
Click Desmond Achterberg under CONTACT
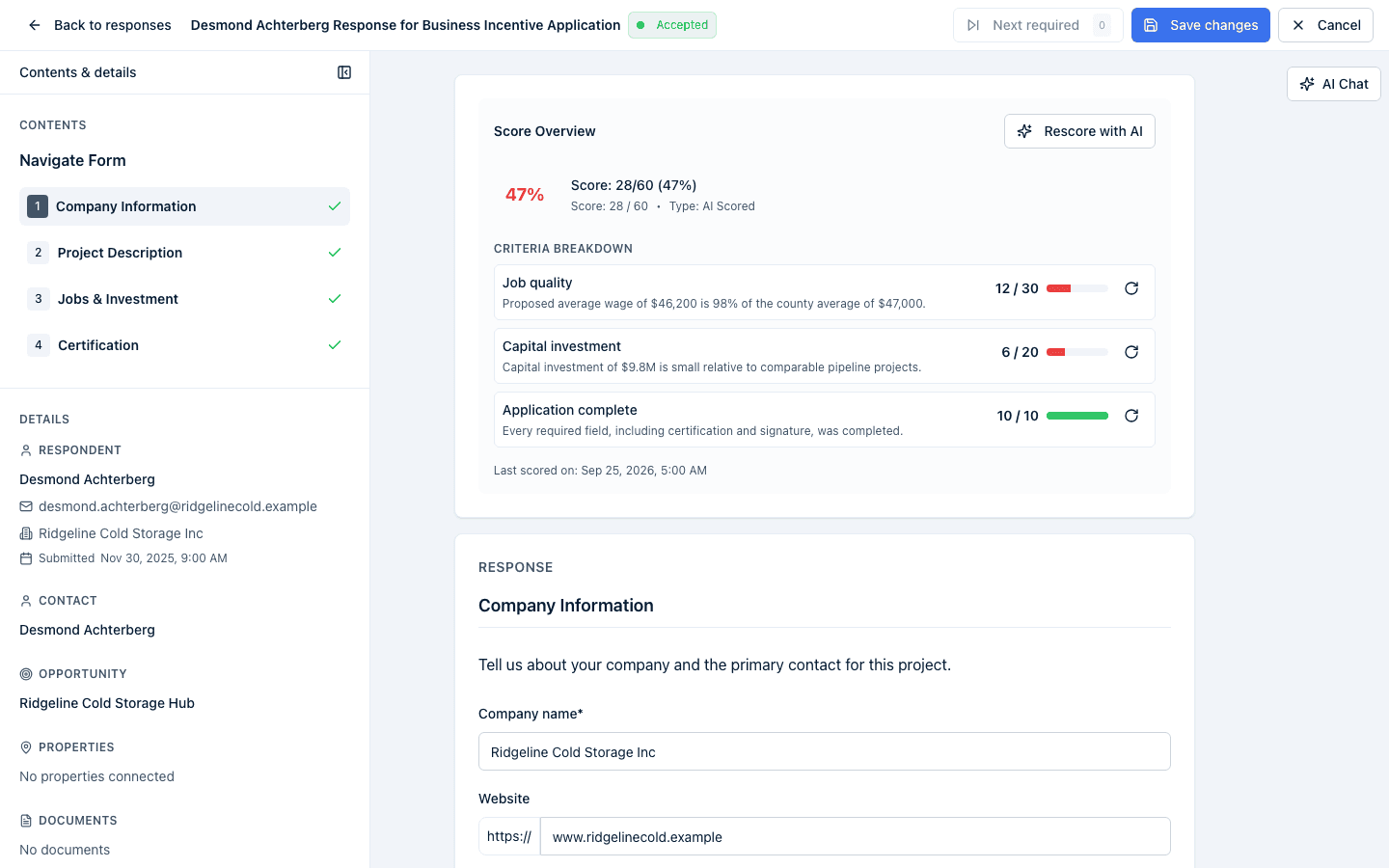click(87, 630)
